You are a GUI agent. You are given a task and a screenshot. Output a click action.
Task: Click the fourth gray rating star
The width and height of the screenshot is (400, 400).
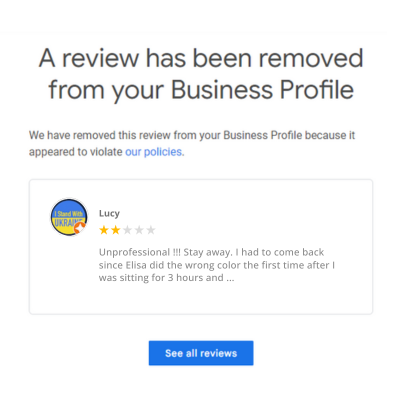(139, 230)
